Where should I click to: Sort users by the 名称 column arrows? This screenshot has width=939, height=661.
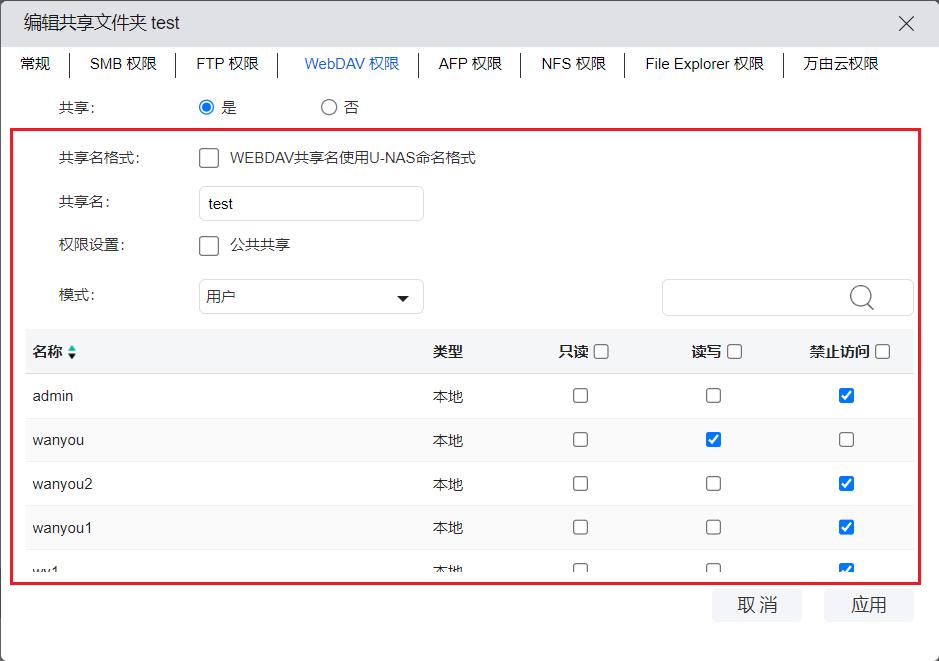[x=72, y=352]
